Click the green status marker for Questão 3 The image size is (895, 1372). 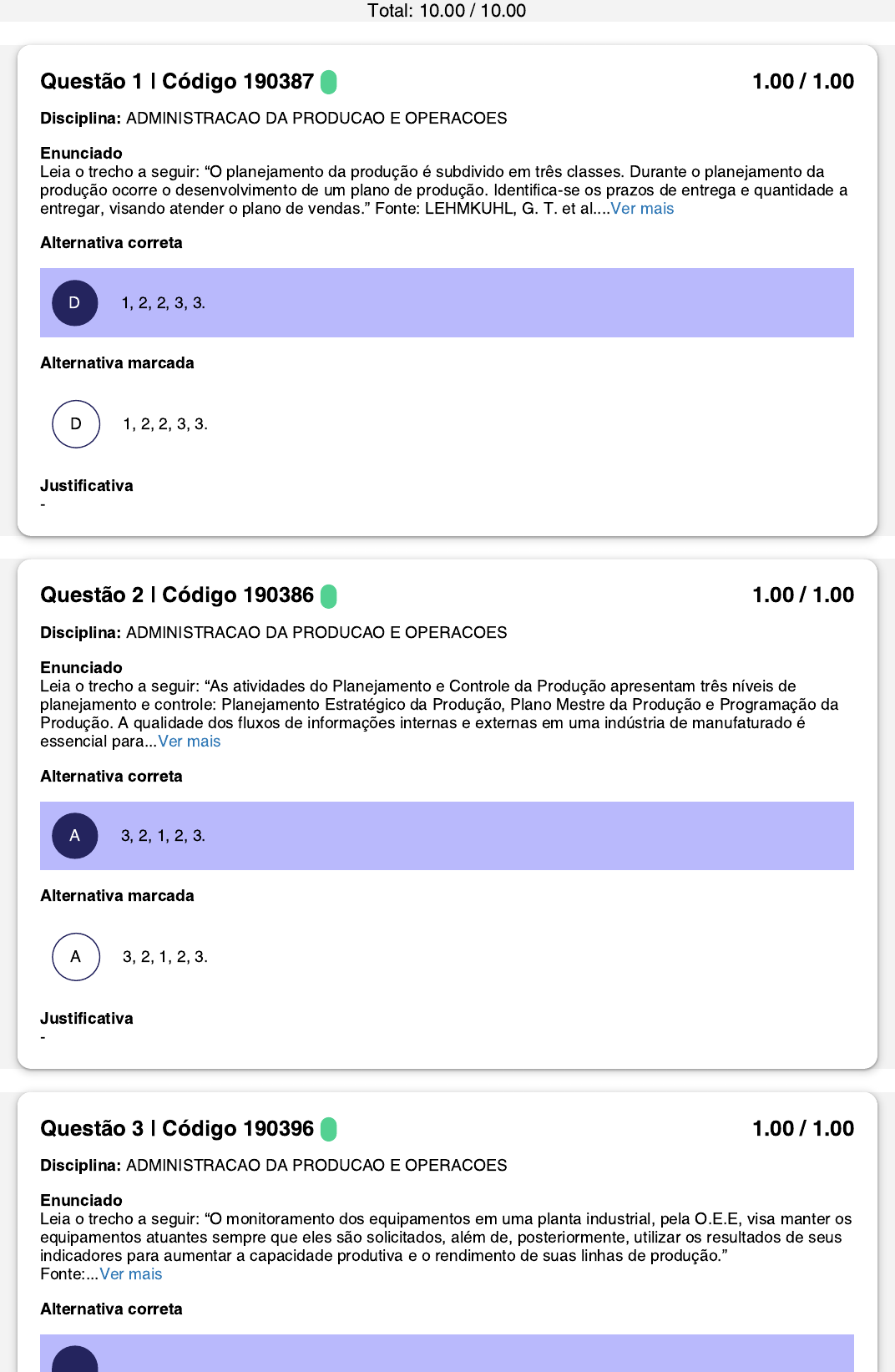click(329, 1129)
